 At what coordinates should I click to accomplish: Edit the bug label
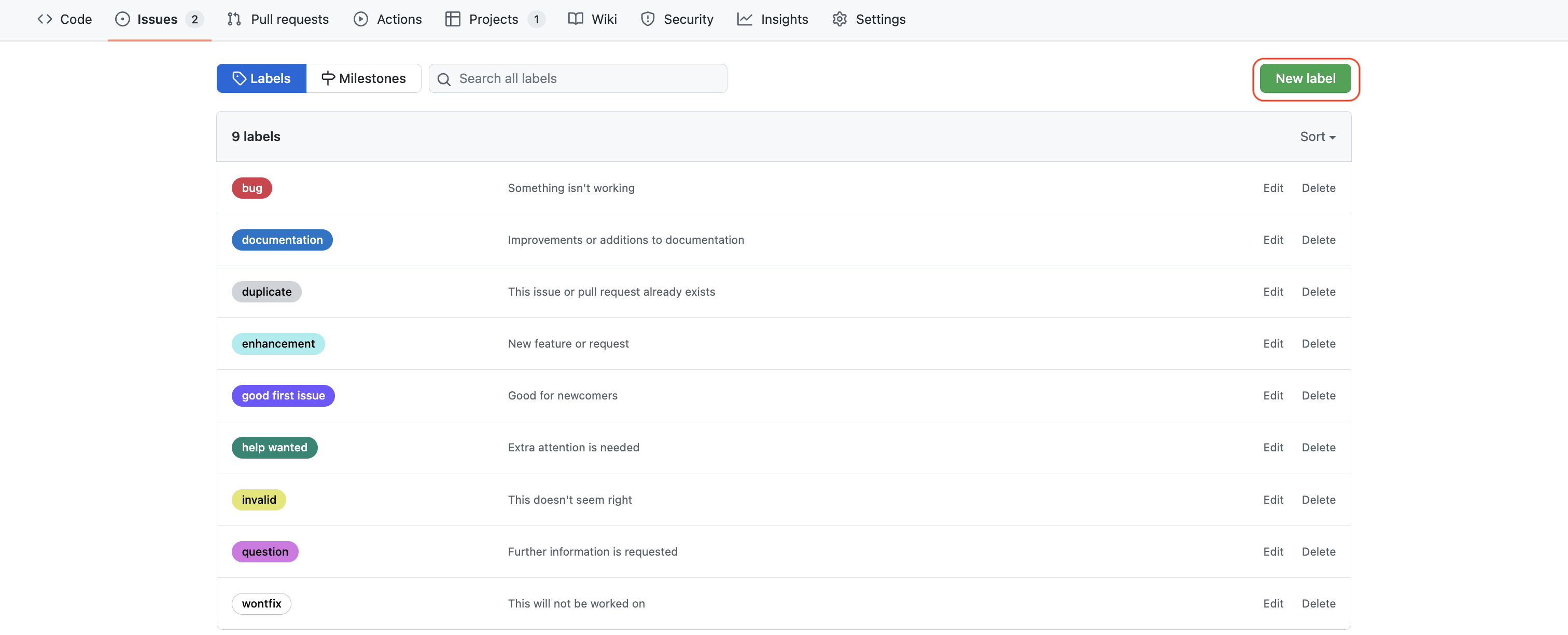(1273, 187)
